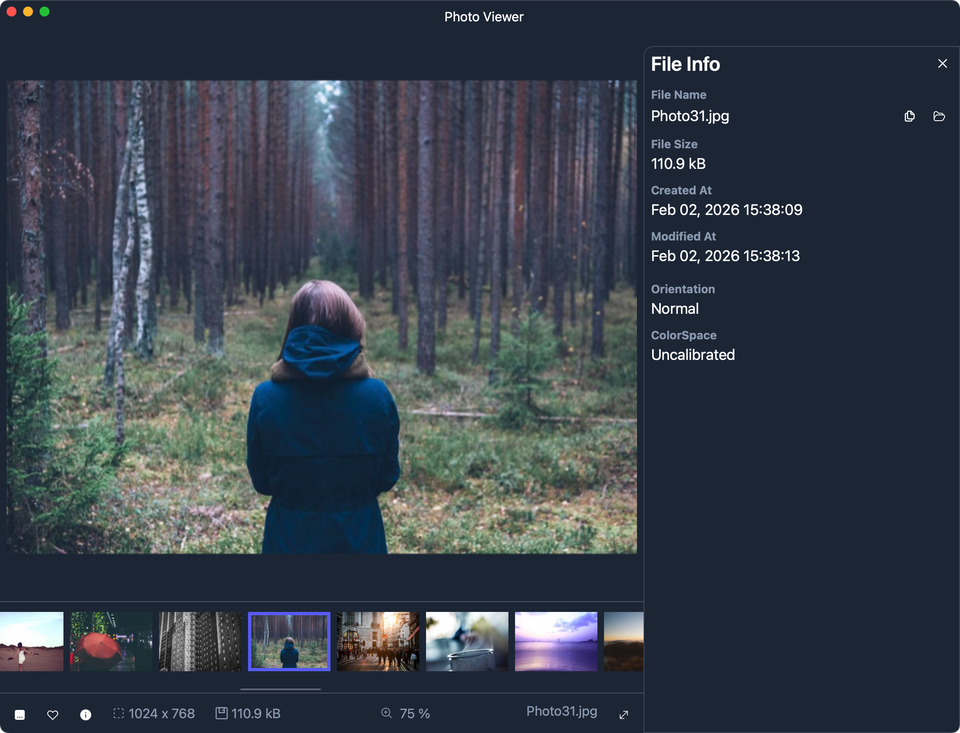The height and width of the screenshot is (733, 960).
Task: Click the street scene photo thumbnail
Action: (x=377, y=641)
